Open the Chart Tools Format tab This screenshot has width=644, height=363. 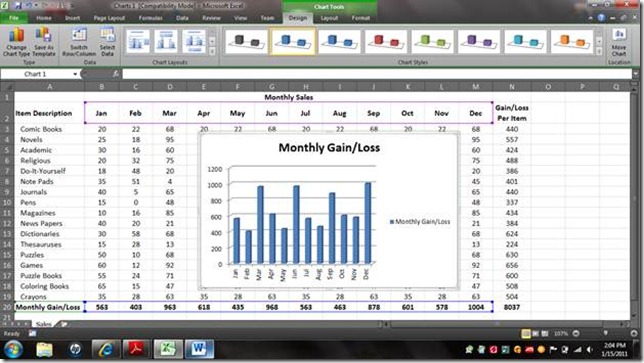click(361, 18)
